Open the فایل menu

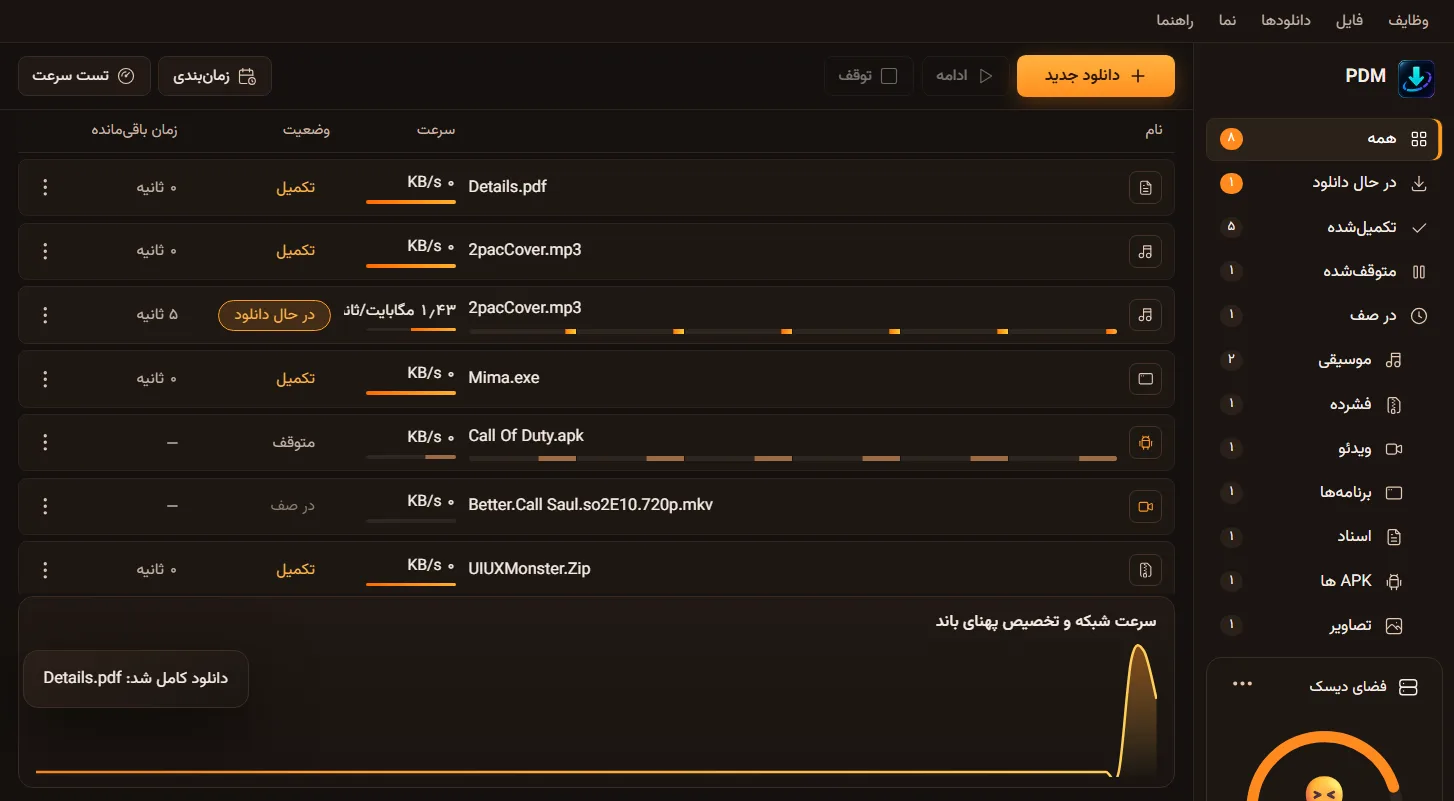tap(1349, 21)
